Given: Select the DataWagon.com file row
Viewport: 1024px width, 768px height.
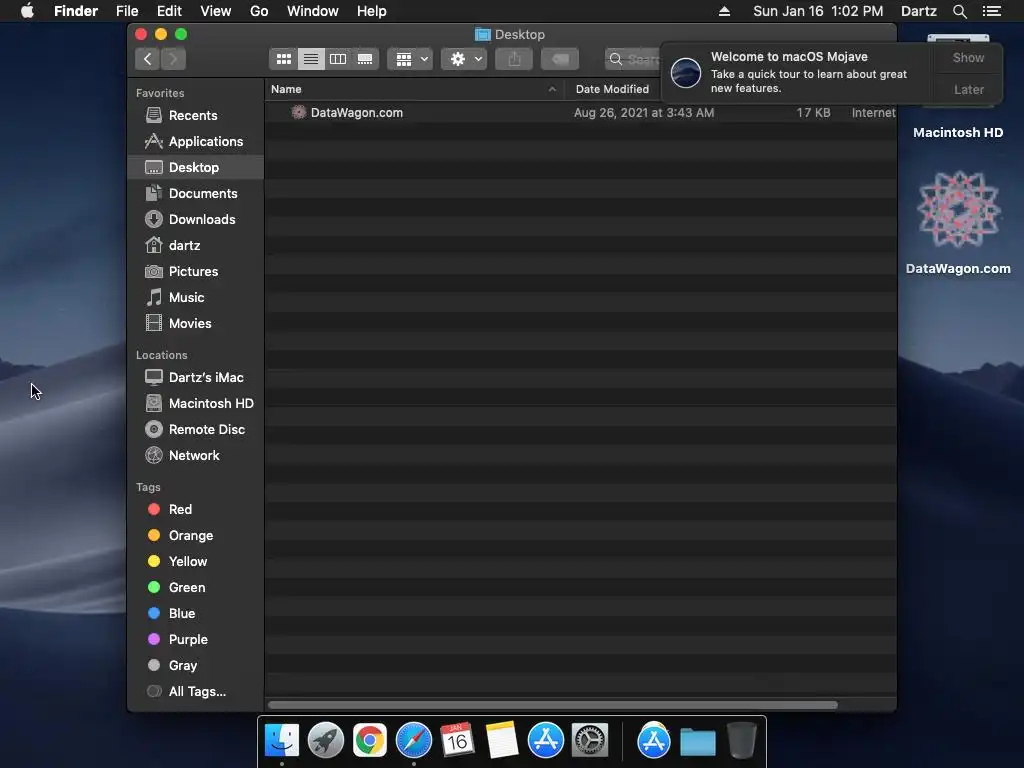Looking at the screenshot, I should pyautogui.click(x=581, y=113).
